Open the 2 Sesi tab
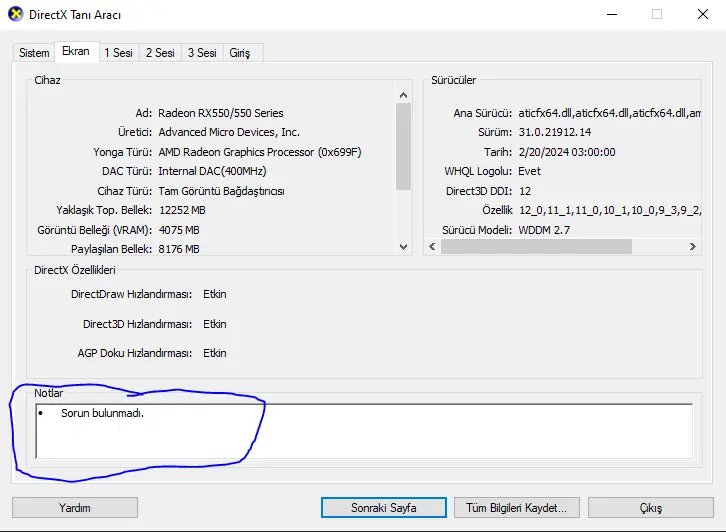The height and width of the screenshot is (532, 726). (160, 53)
